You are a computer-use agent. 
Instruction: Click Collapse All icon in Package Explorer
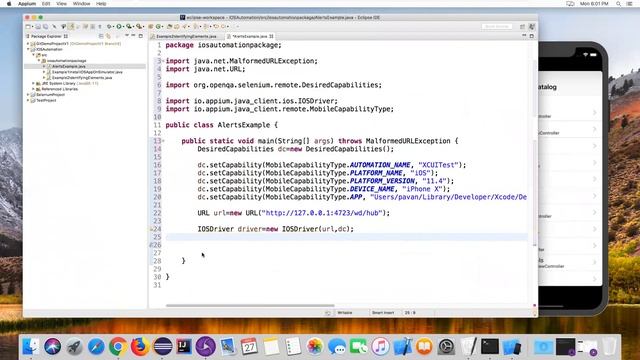tap(101, 36)
